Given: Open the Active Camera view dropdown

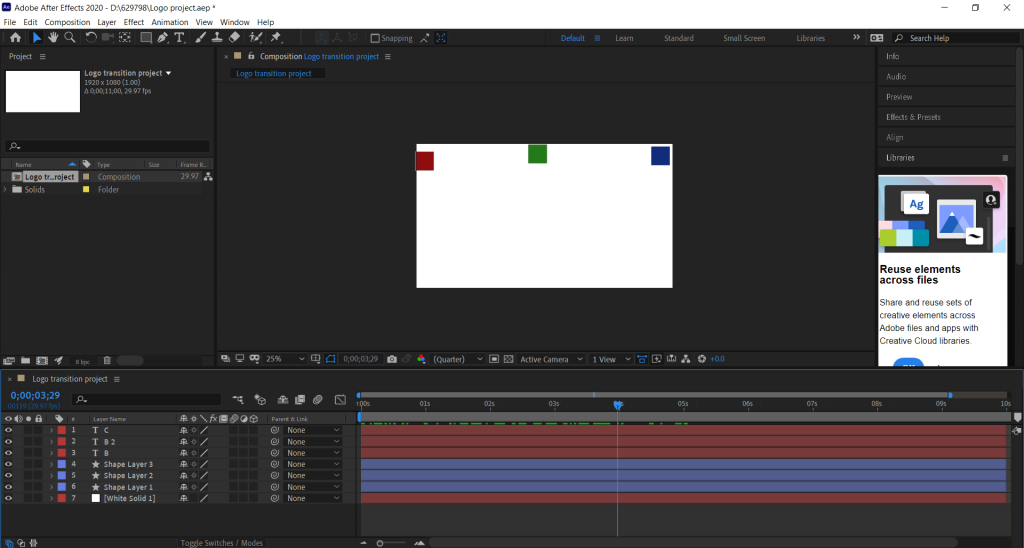Looking at the screenshot, I should 549,359.
